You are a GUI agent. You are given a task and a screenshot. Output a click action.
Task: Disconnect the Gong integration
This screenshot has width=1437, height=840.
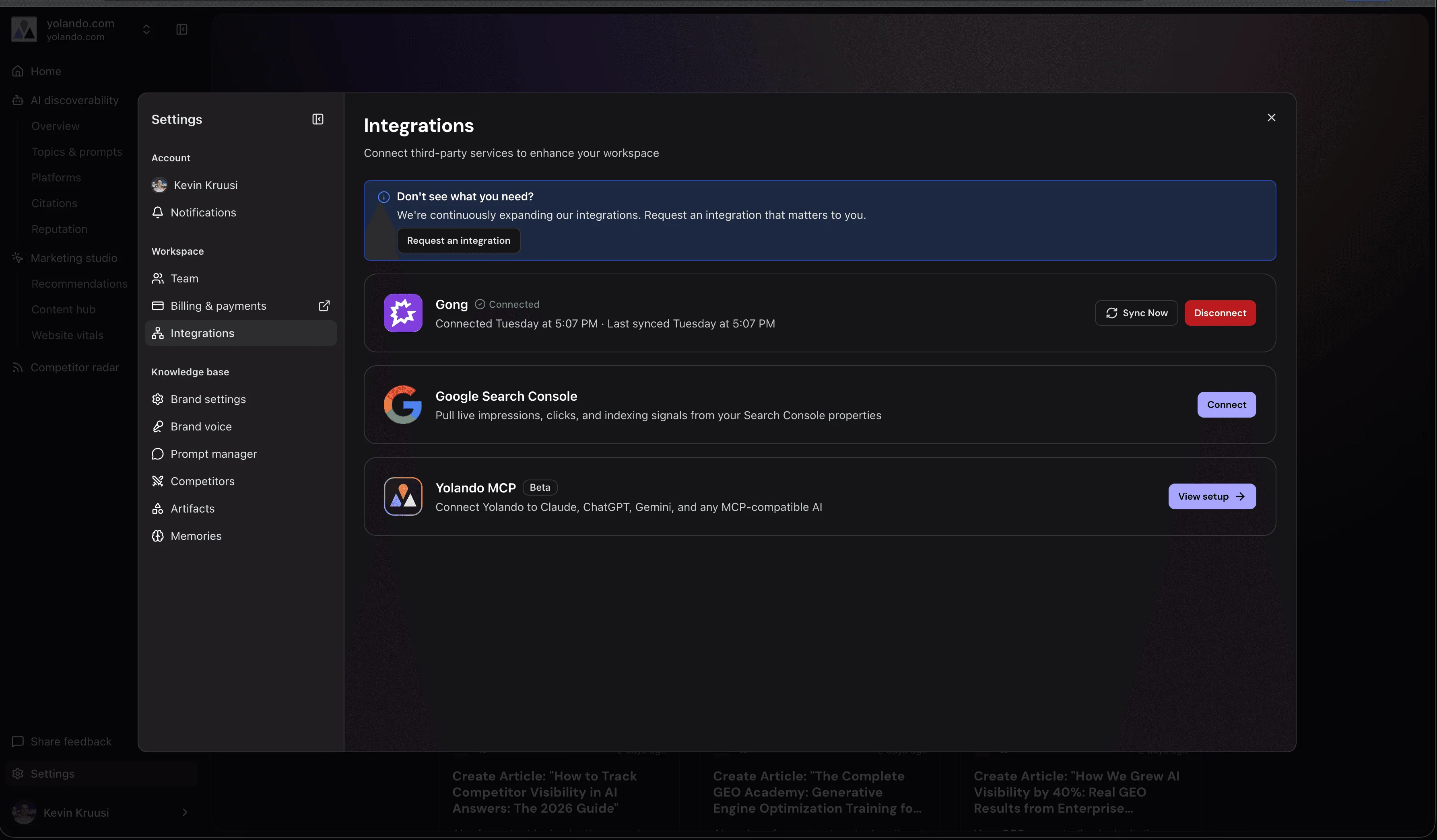[x=1220, y=313]
